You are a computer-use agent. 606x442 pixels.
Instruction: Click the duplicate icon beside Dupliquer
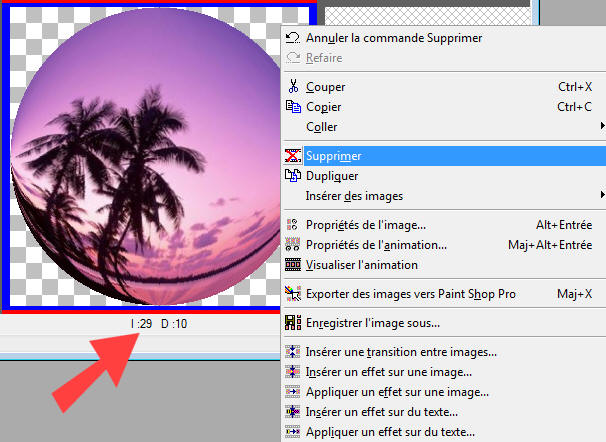click(293, 176)
